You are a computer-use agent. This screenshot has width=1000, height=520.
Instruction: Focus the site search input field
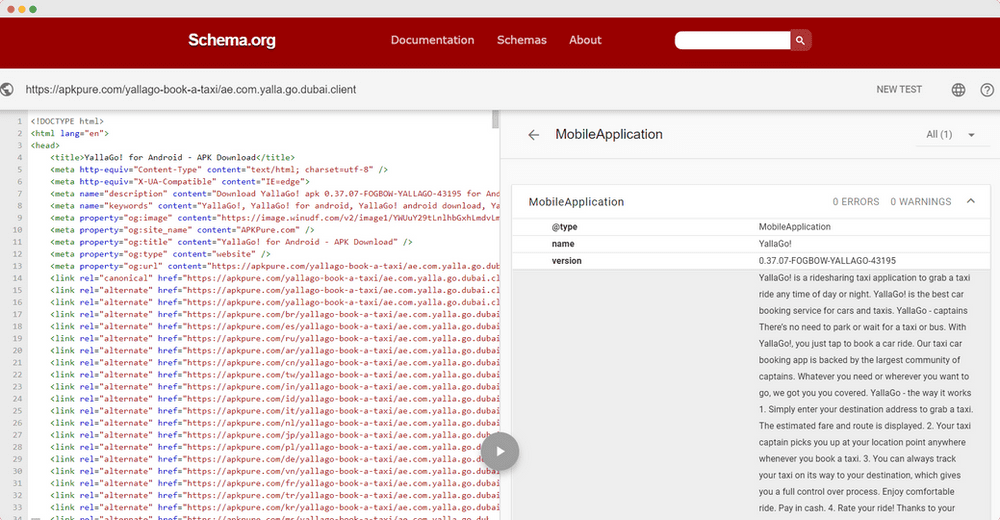point(732,40)
